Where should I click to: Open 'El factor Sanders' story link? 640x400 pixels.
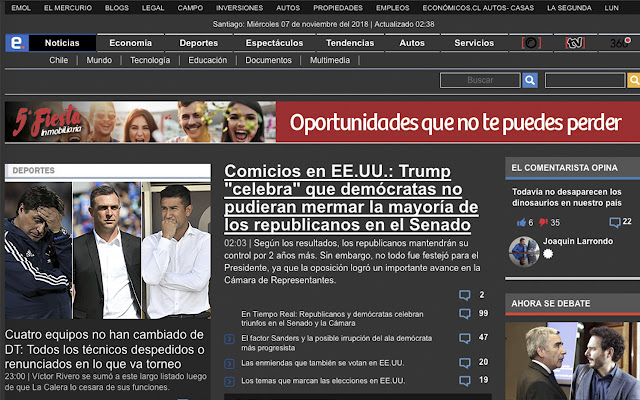[337, 343]
